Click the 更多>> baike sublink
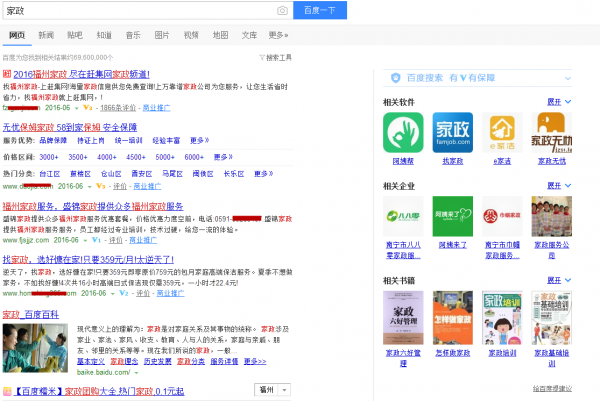600x401 pixels. coord(255,362)
